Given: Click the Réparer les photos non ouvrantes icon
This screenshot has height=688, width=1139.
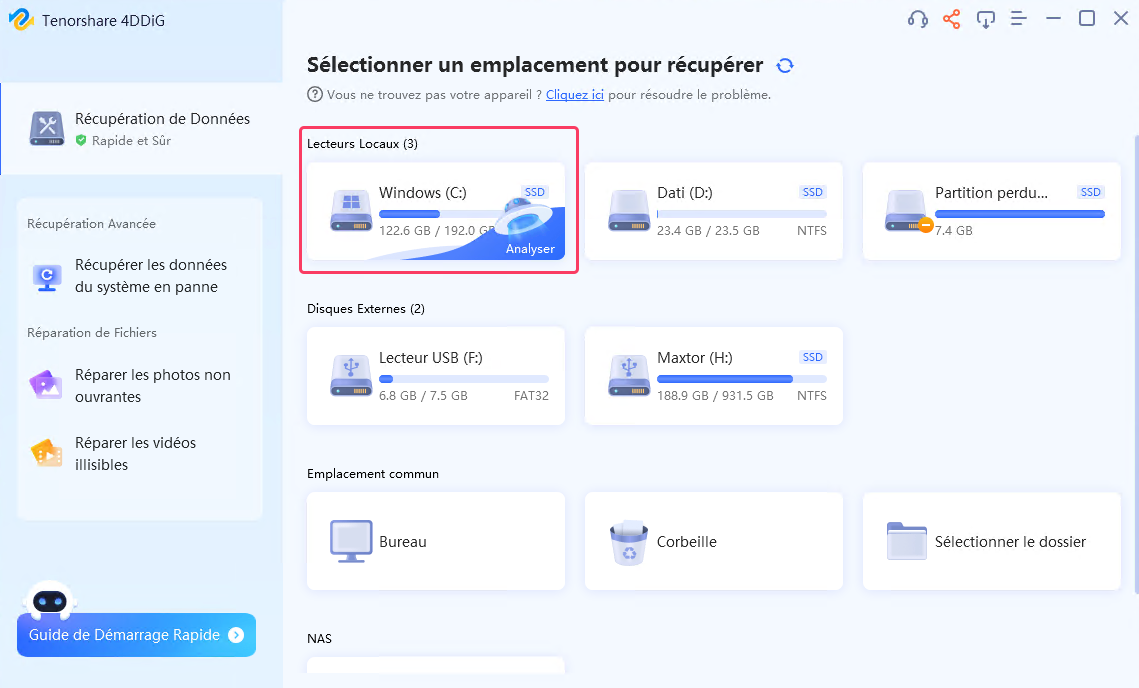Looking at the screenshot, I should (x=46, y=384).
